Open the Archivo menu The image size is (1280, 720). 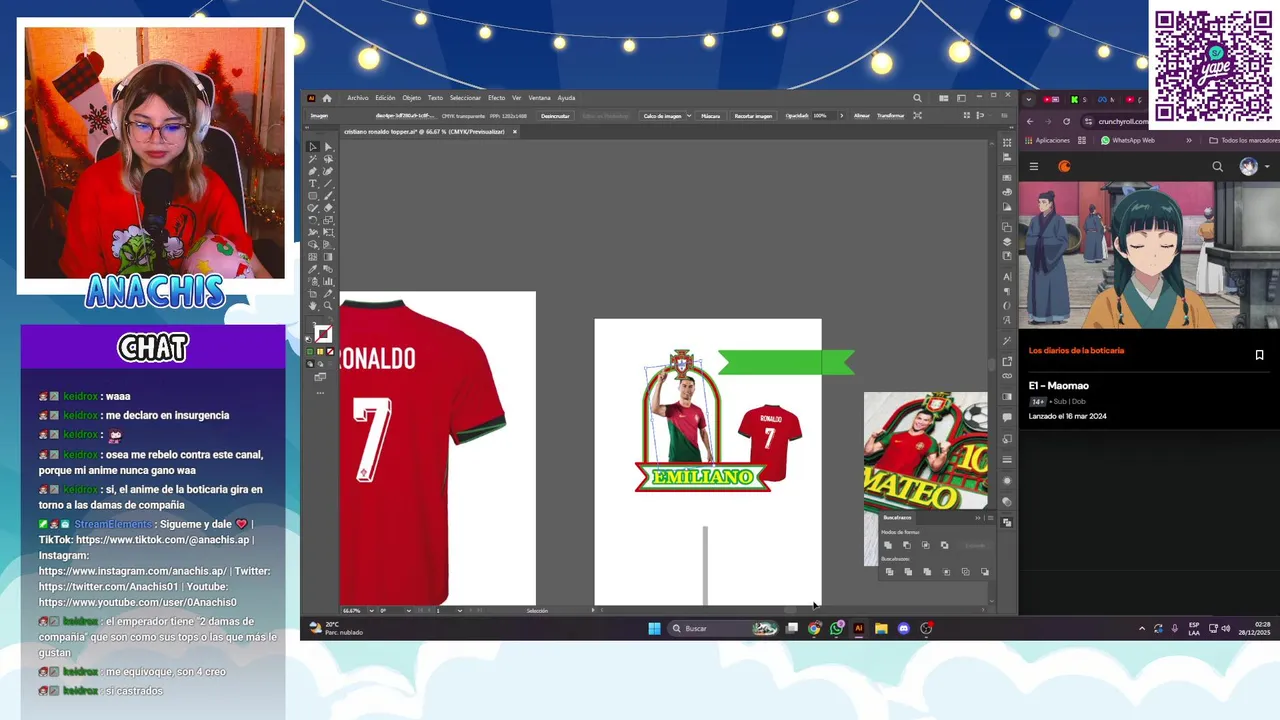[x=358, y=98]
